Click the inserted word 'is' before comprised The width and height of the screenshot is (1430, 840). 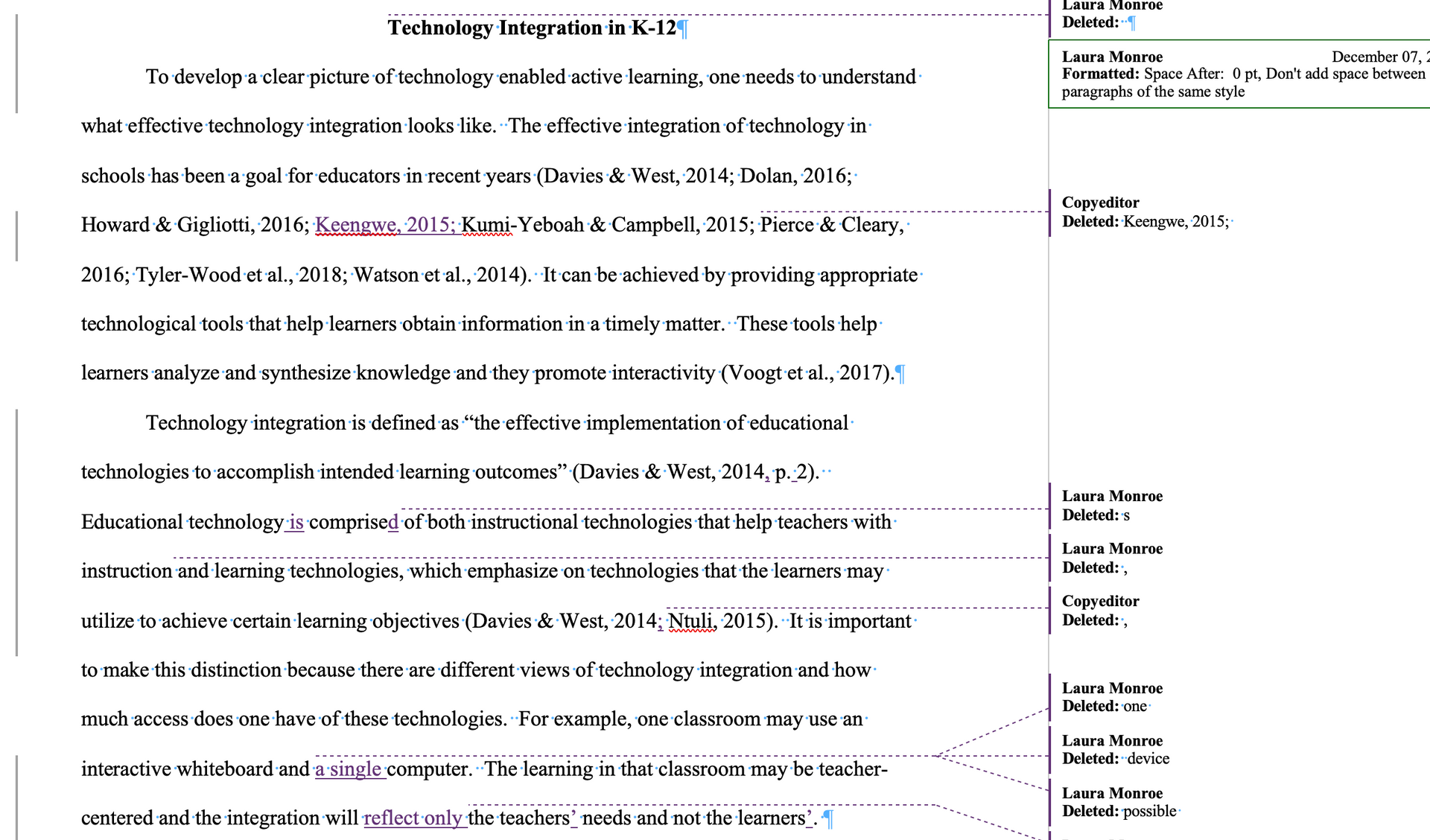(296, 522)
